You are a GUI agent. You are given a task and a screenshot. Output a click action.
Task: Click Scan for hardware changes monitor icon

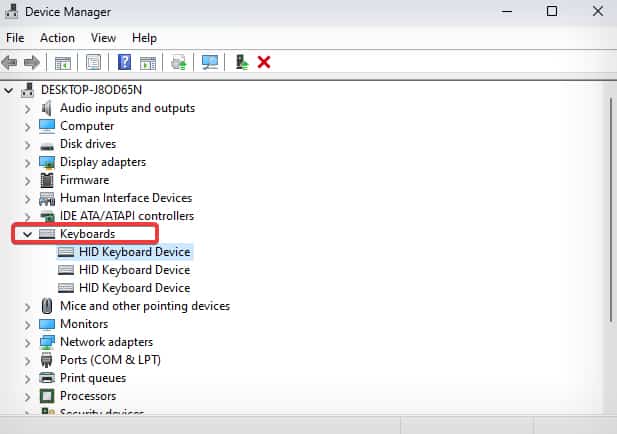(210, 62)
